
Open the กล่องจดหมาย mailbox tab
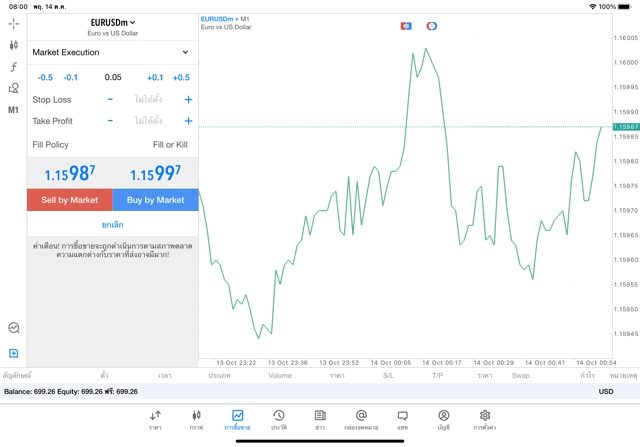(361, 420)
